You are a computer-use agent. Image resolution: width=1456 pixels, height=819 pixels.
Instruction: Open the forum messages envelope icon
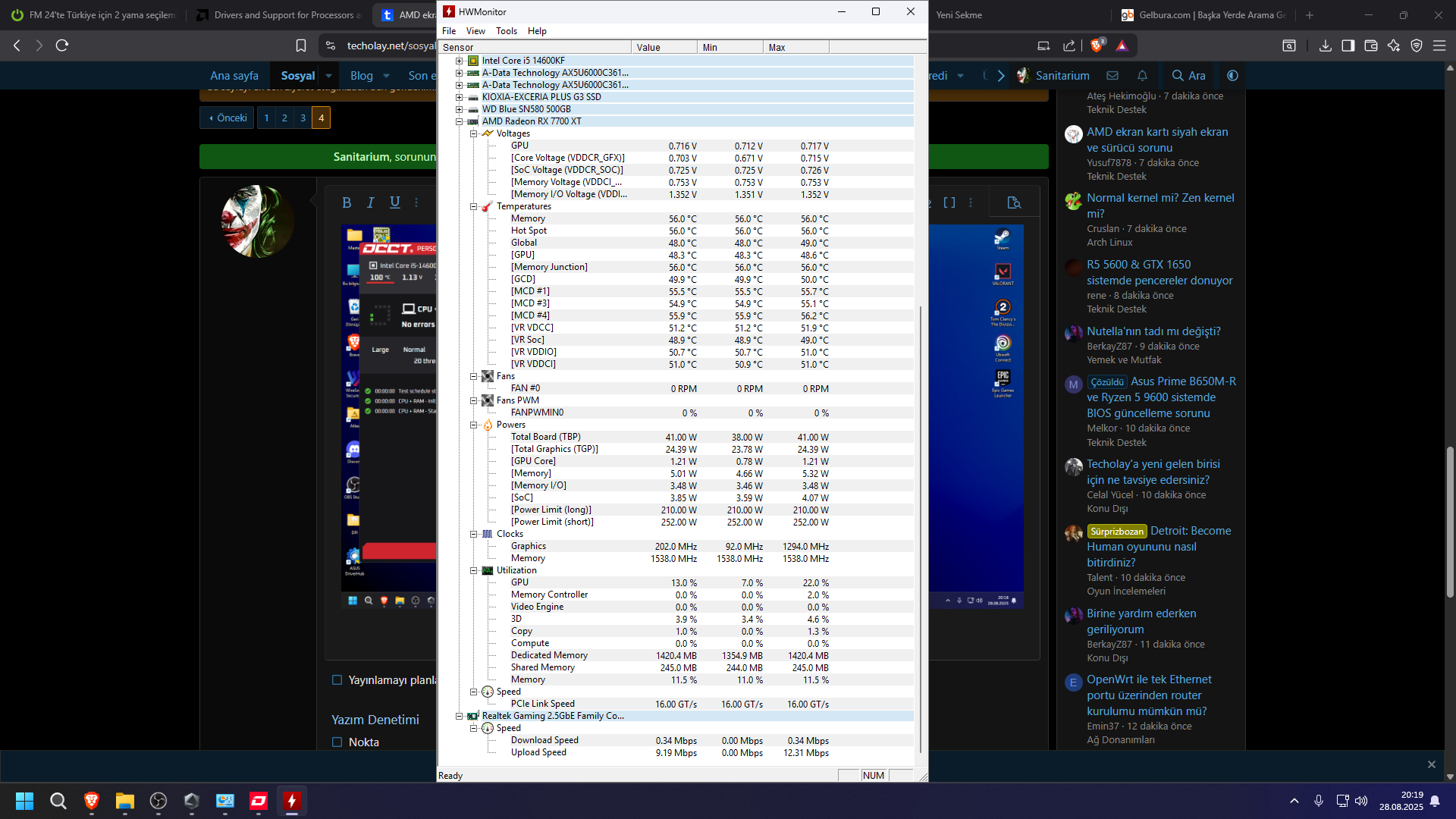coord(1112,76)
